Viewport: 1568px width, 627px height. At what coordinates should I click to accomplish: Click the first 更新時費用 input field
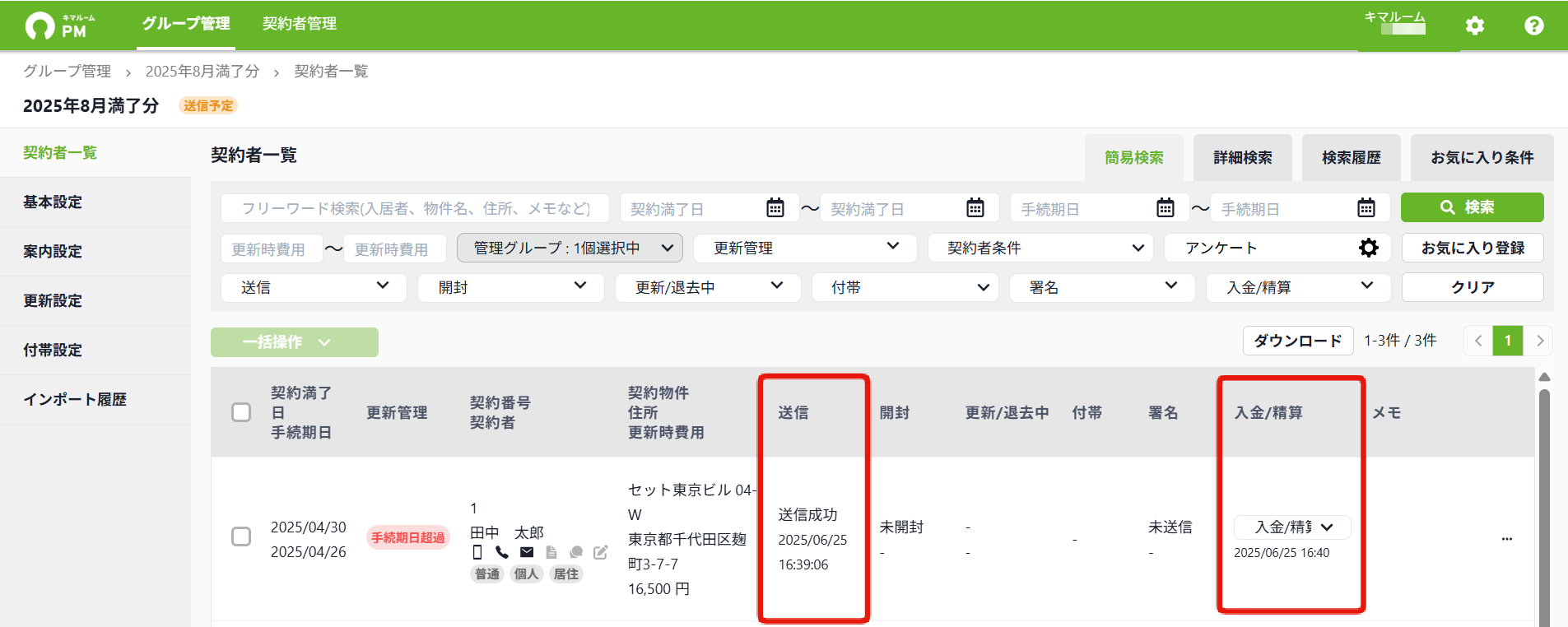point(272,248)
